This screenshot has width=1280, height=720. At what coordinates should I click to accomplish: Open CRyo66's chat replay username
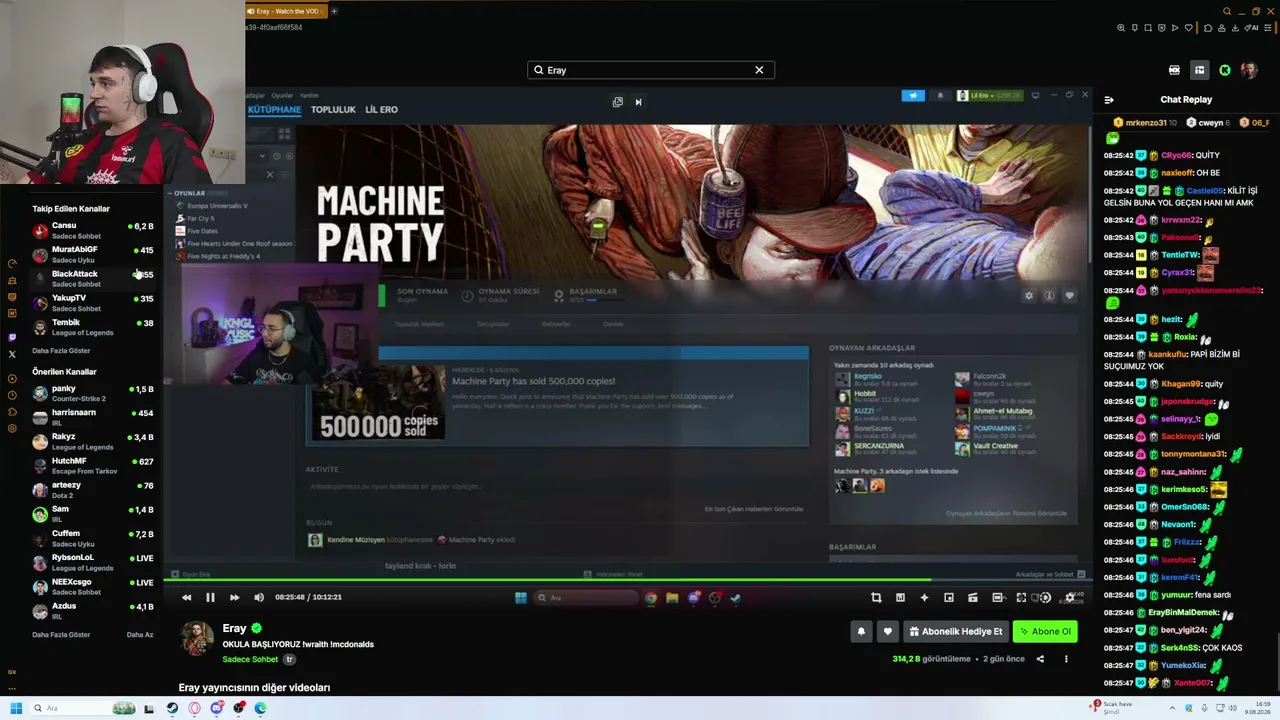pos(1177,156)
